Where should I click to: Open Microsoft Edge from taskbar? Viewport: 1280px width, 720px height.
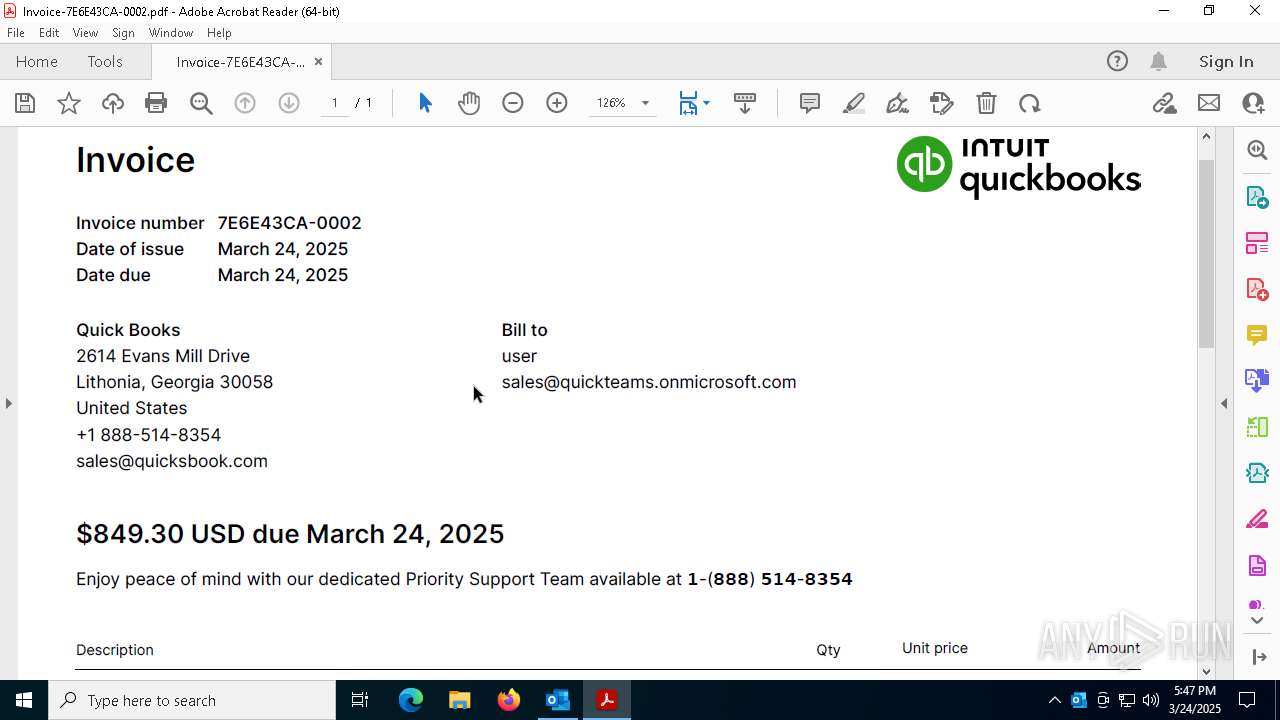point(411,700)
